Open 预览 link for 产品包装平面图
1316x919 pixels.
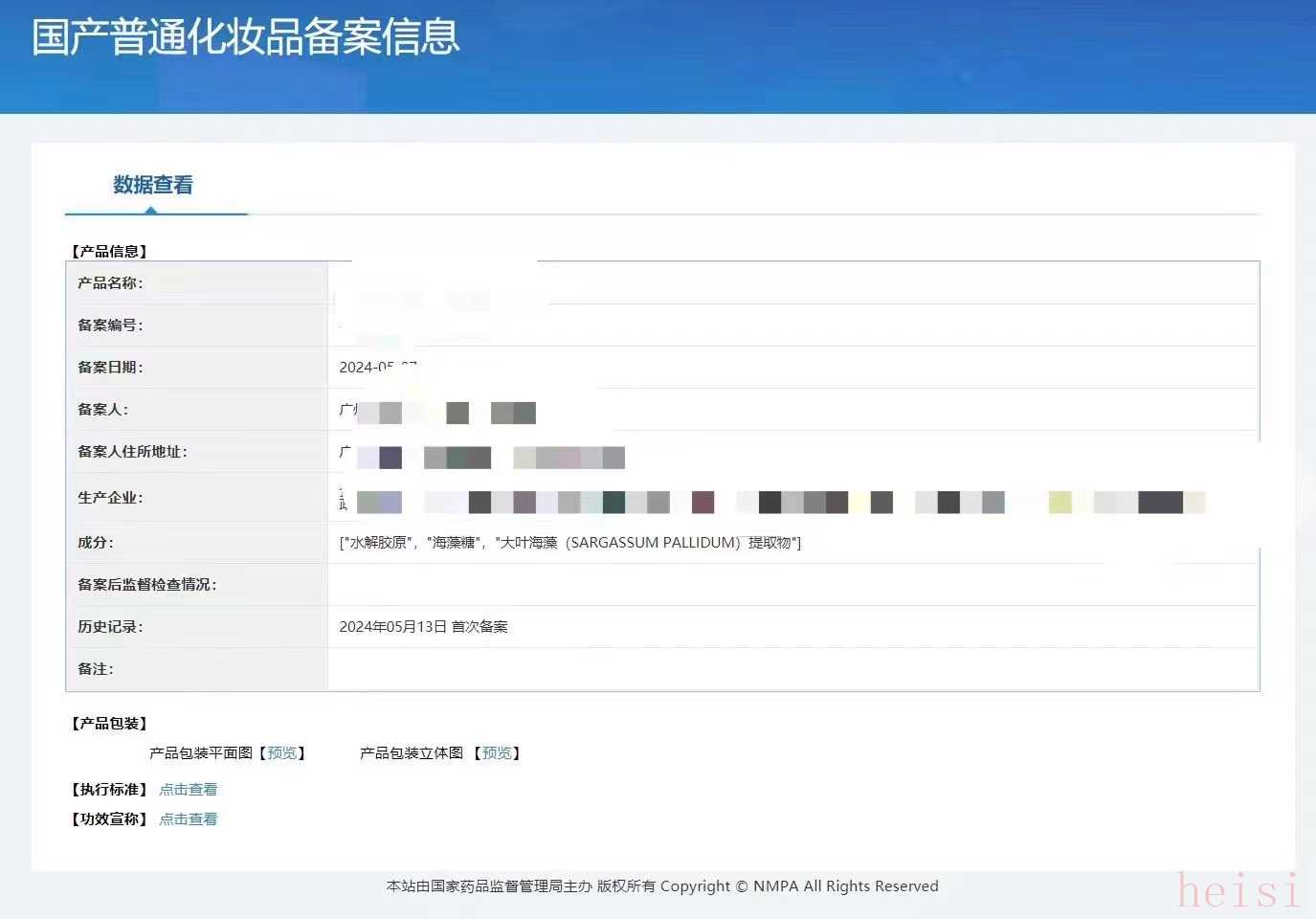282,753
